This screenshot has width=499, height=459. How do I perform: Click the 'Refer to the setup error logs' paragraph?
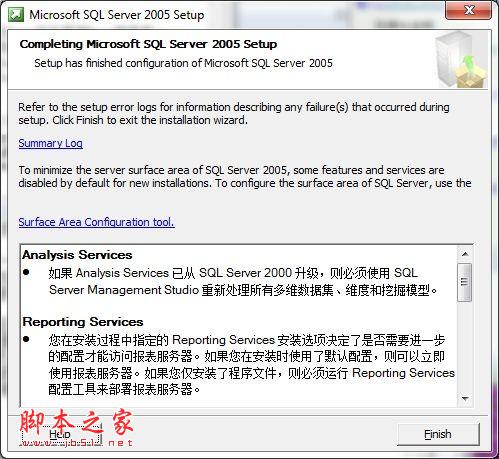pos(234,113)
